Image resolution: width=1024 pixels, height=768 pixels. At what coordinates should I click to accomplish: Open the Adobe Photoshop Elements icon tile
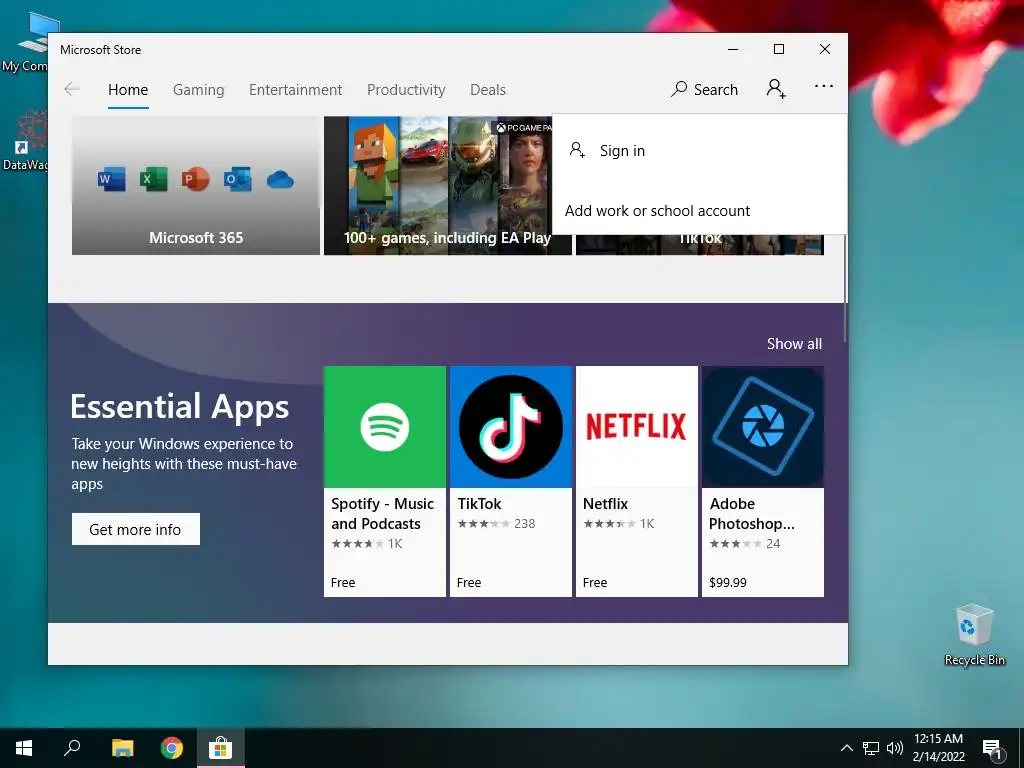(x=763, y=426)
